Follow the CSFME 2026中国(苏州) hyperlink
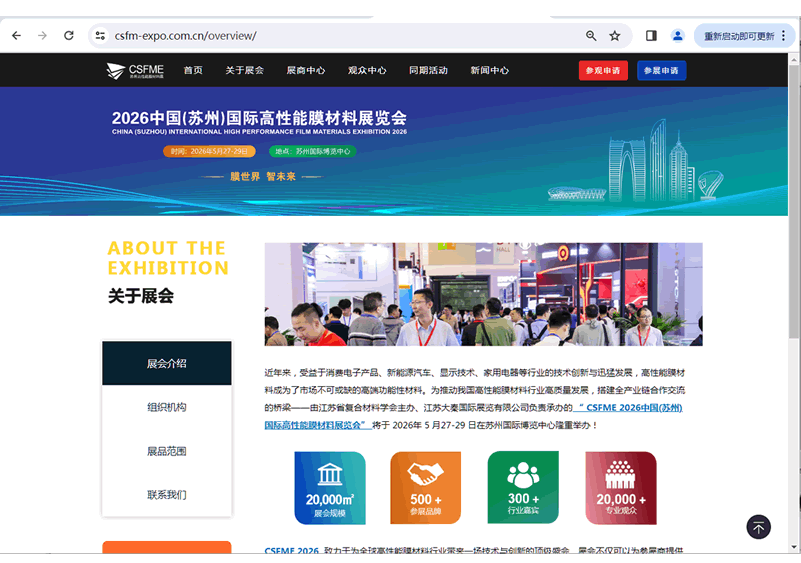 628,408
